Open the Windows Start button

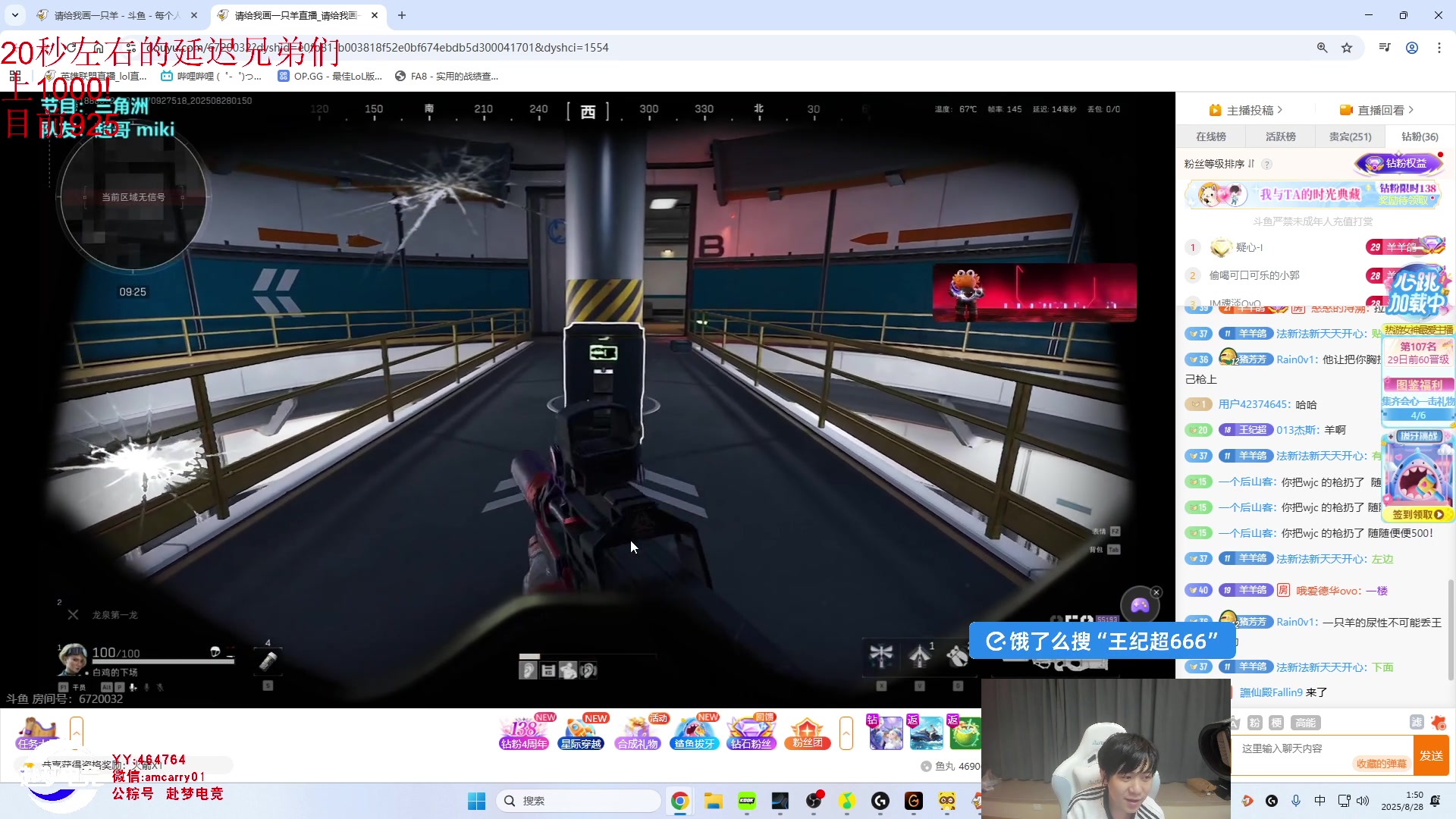pos(476,801)
